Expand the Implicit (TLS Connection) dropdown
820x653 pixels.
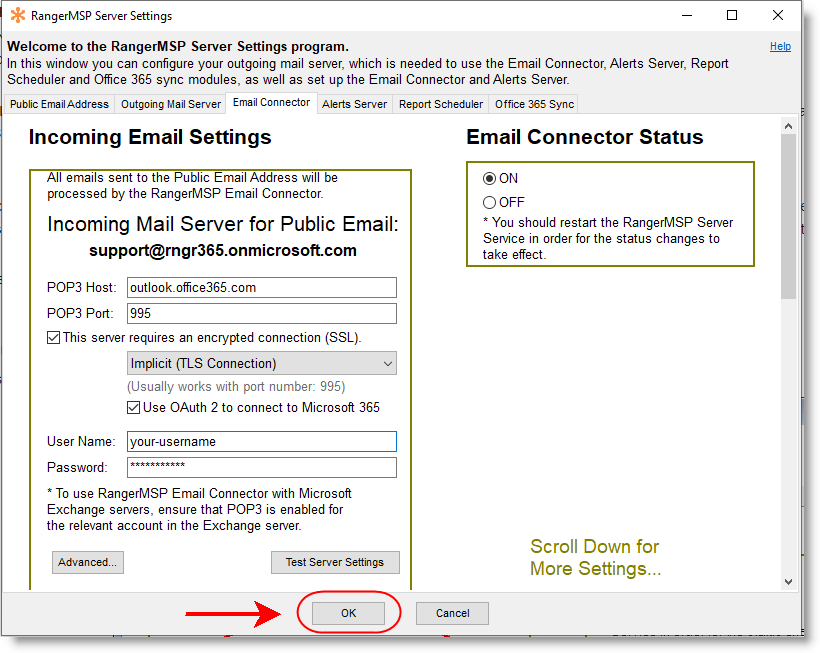[x=261, y=363]
